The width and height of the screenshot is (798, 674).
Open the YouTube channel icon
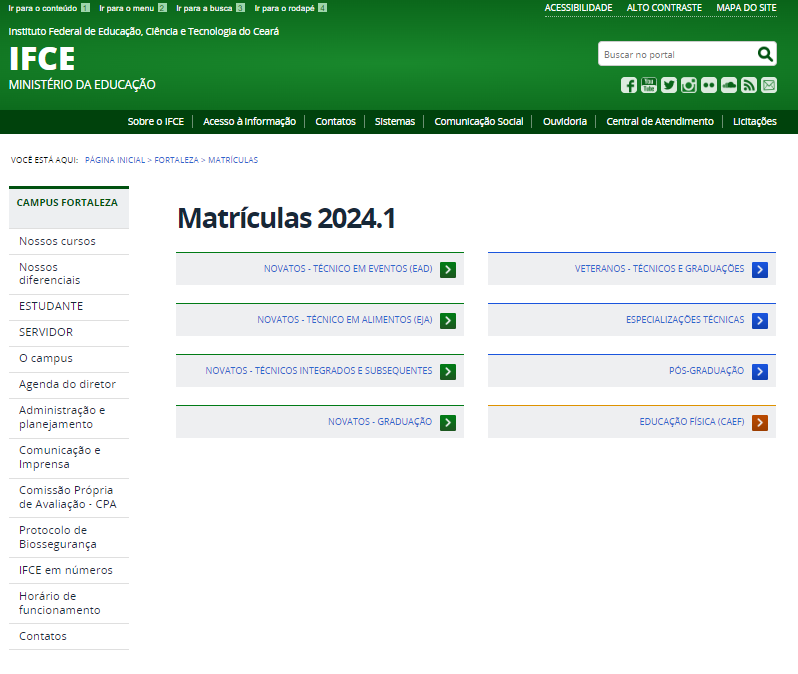pos(648,85)
